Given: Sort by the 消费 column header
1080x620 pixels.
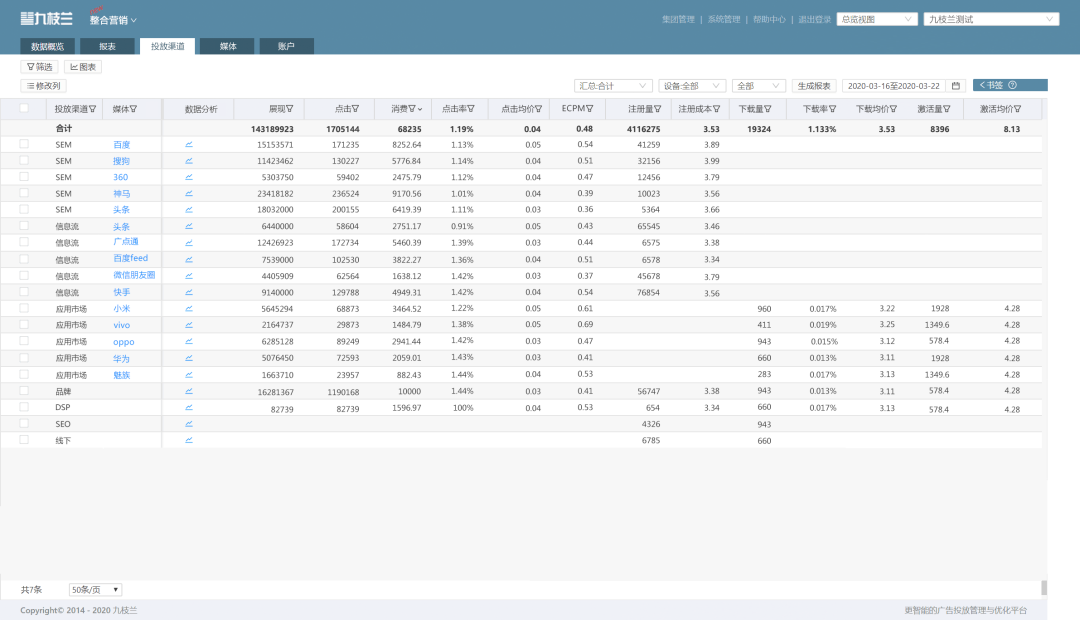Looking at the screenshot, I should [406, 109].
